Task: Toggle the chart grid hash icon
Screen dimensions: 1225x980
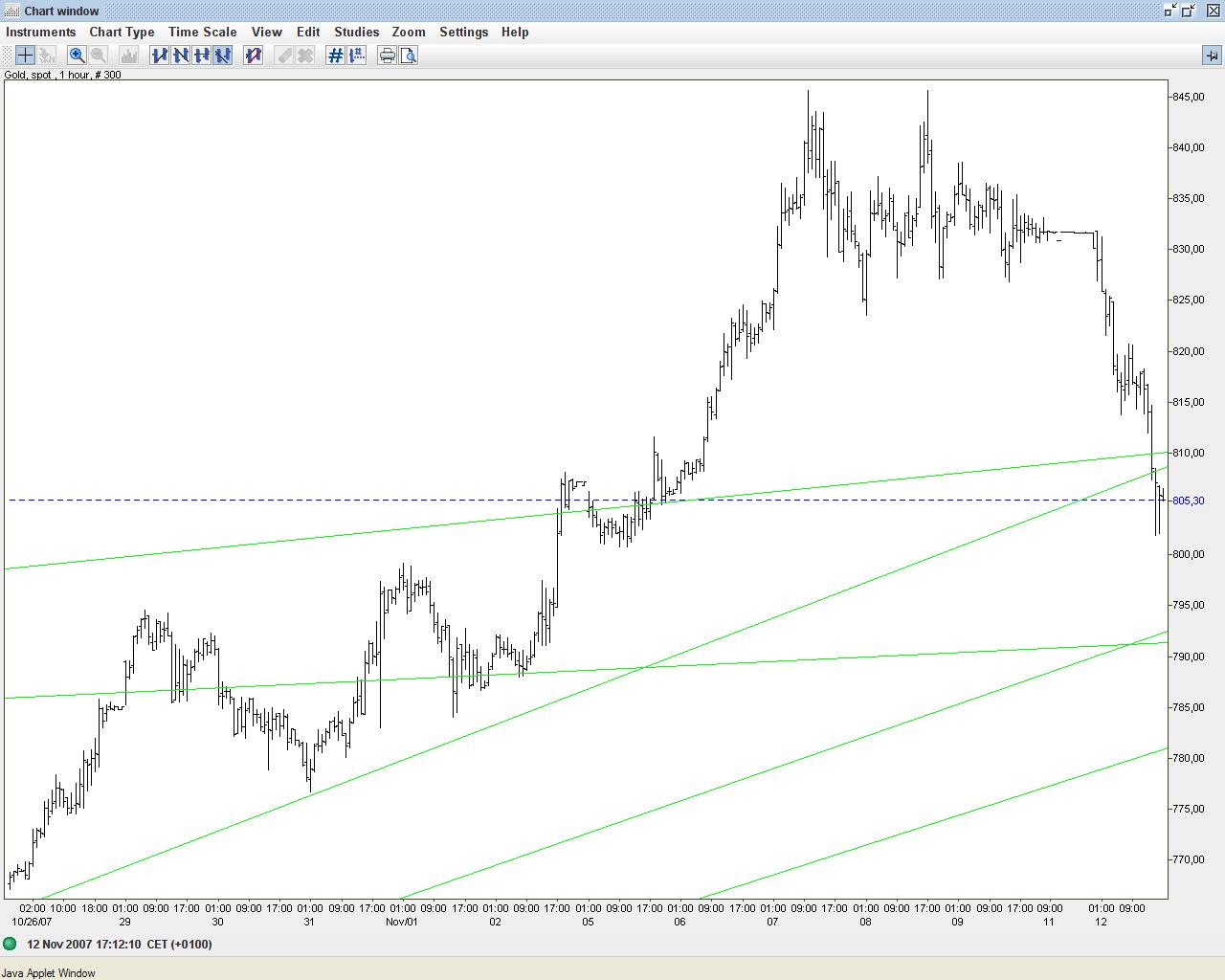Action: click(x=336, y=56)
